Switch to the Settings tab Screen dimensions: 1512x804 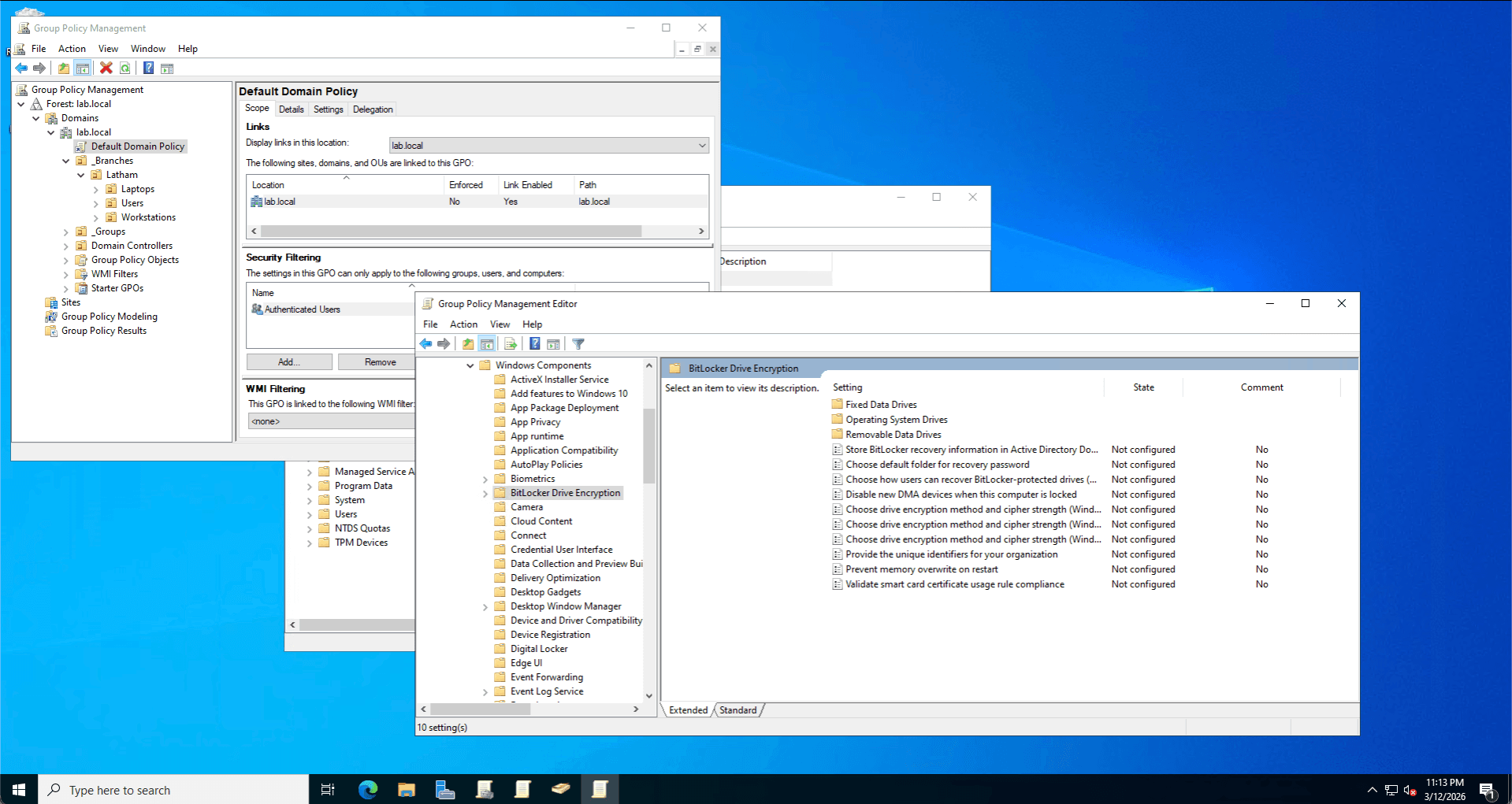coord(328,109)
